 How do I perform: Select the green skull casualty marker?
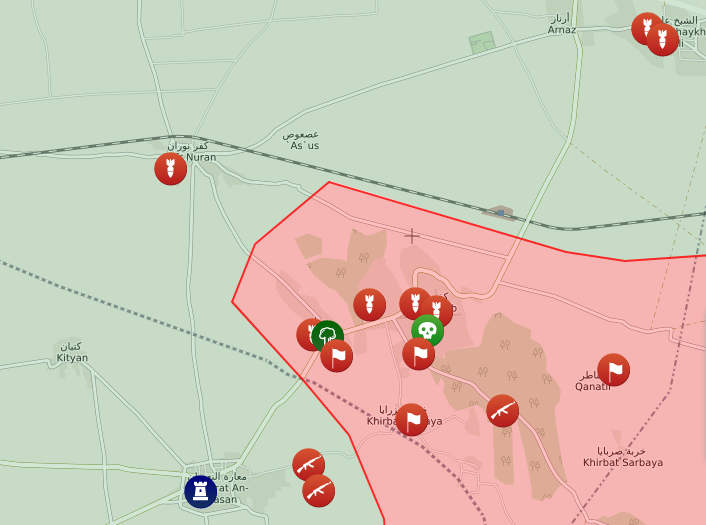coord(427,330)
